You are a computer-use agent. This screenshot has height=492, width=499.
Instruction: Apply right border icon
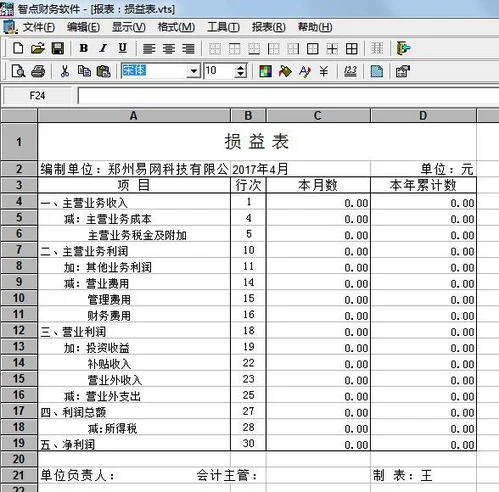(293, 49)
